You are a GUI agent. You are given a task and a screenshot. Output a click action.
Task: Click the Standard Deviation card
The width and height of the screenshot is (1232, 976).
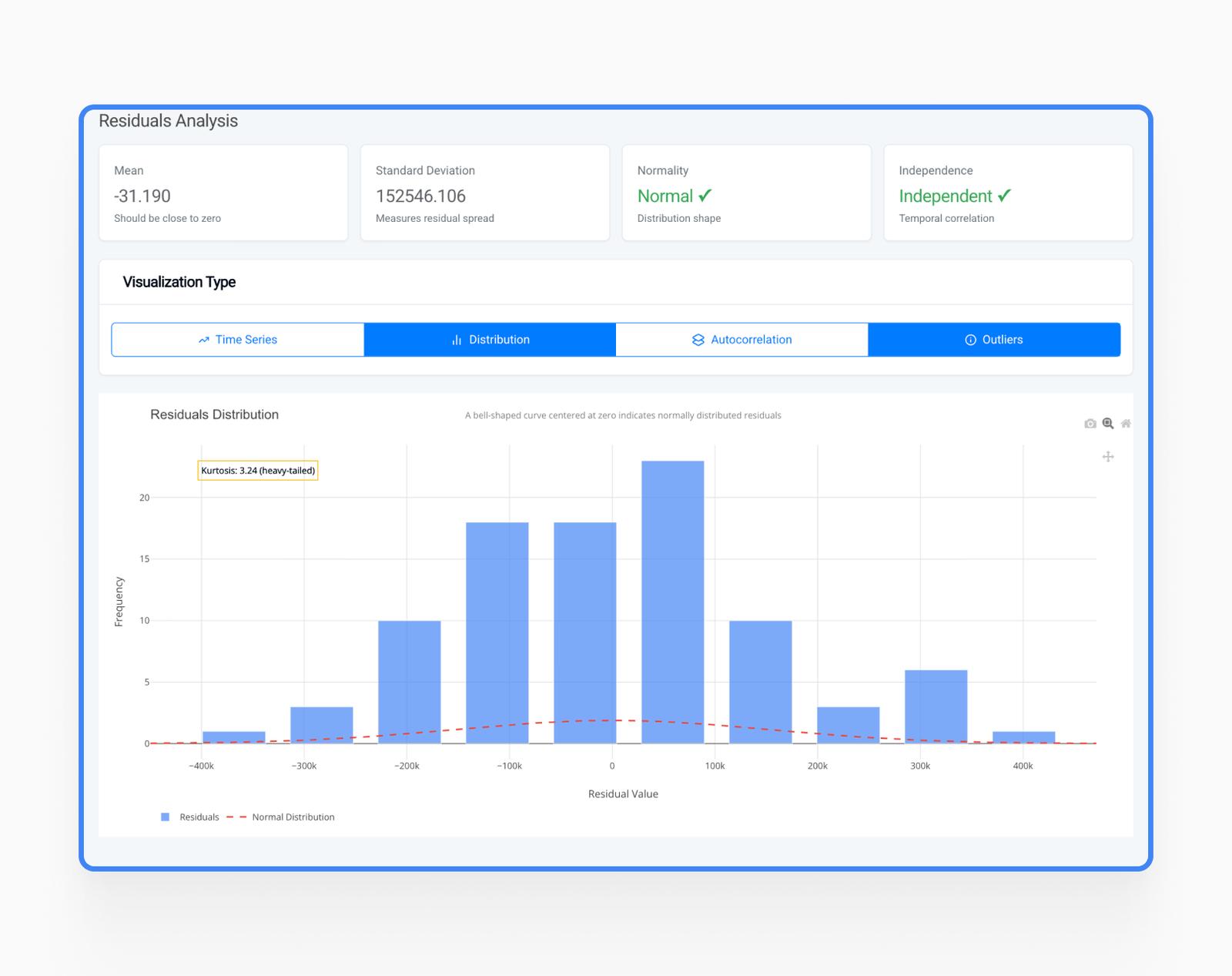(x=484, y=193)
